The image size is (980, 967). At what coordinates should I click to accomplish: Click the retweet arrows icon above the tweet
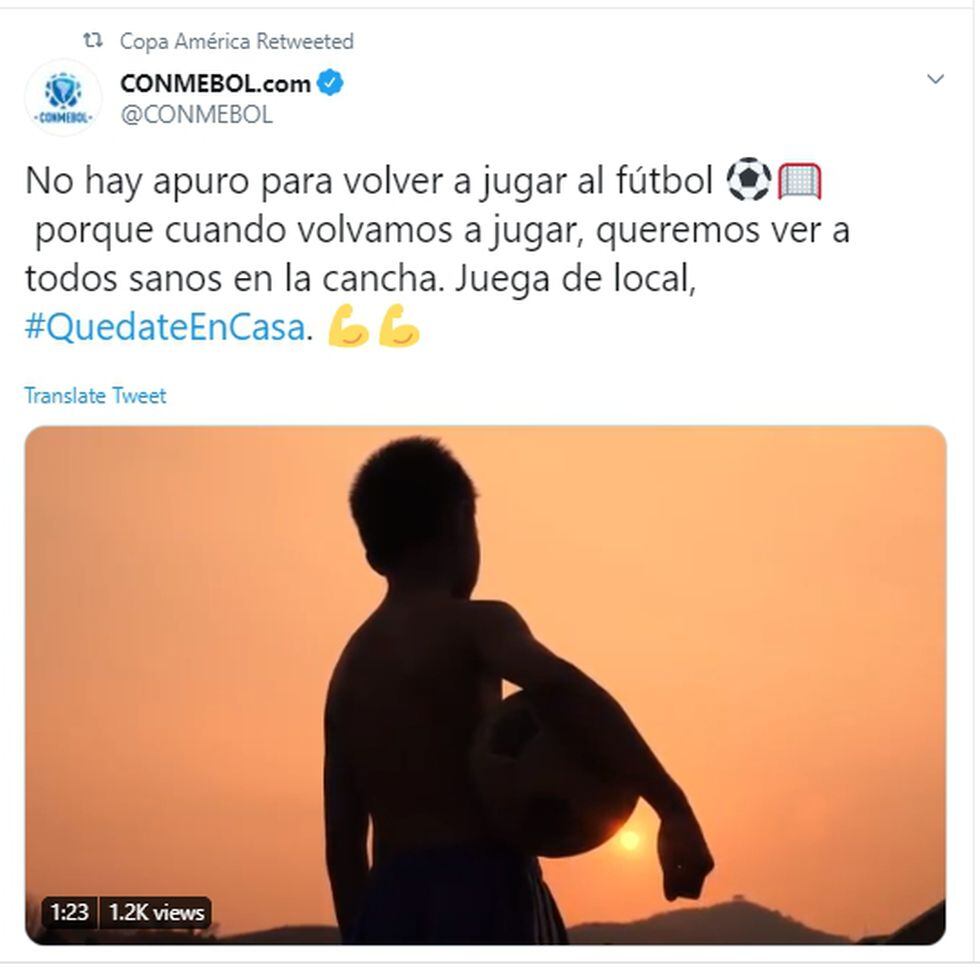point(93,41)
